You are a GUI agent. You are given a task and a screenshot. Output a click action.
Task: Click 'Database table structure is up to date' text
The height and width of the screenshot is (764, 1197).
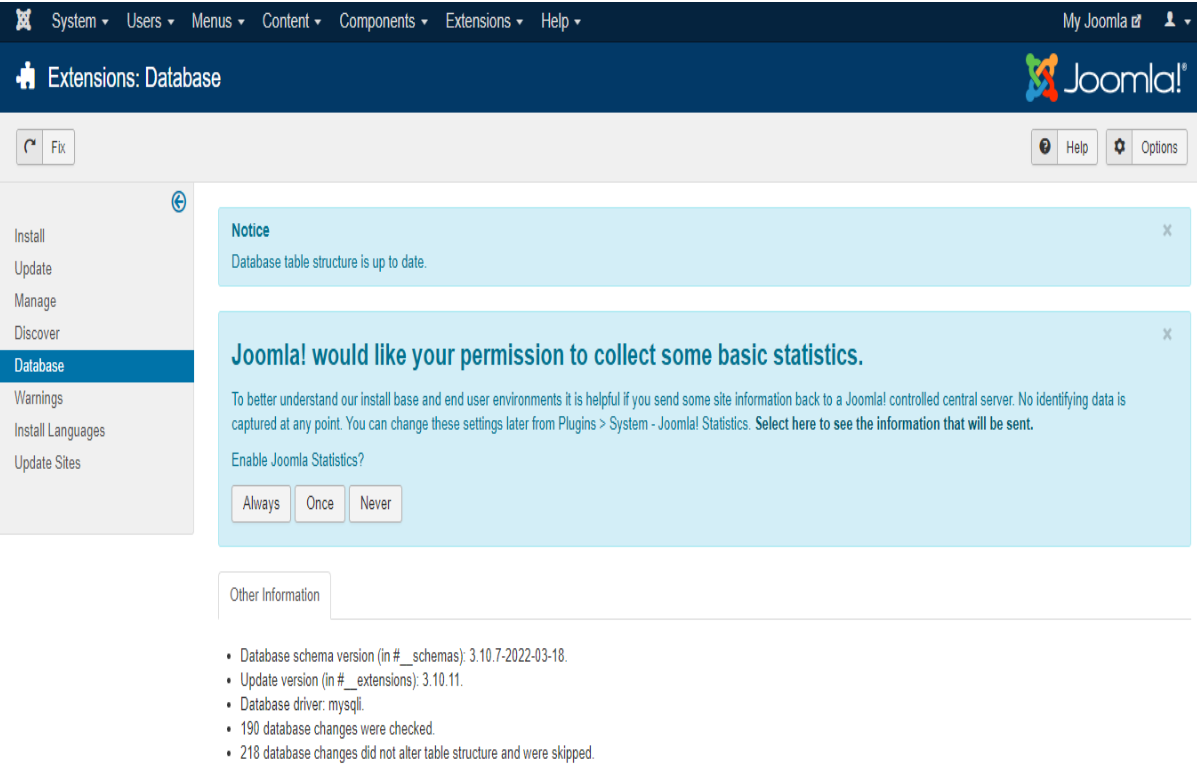(329, 262)
